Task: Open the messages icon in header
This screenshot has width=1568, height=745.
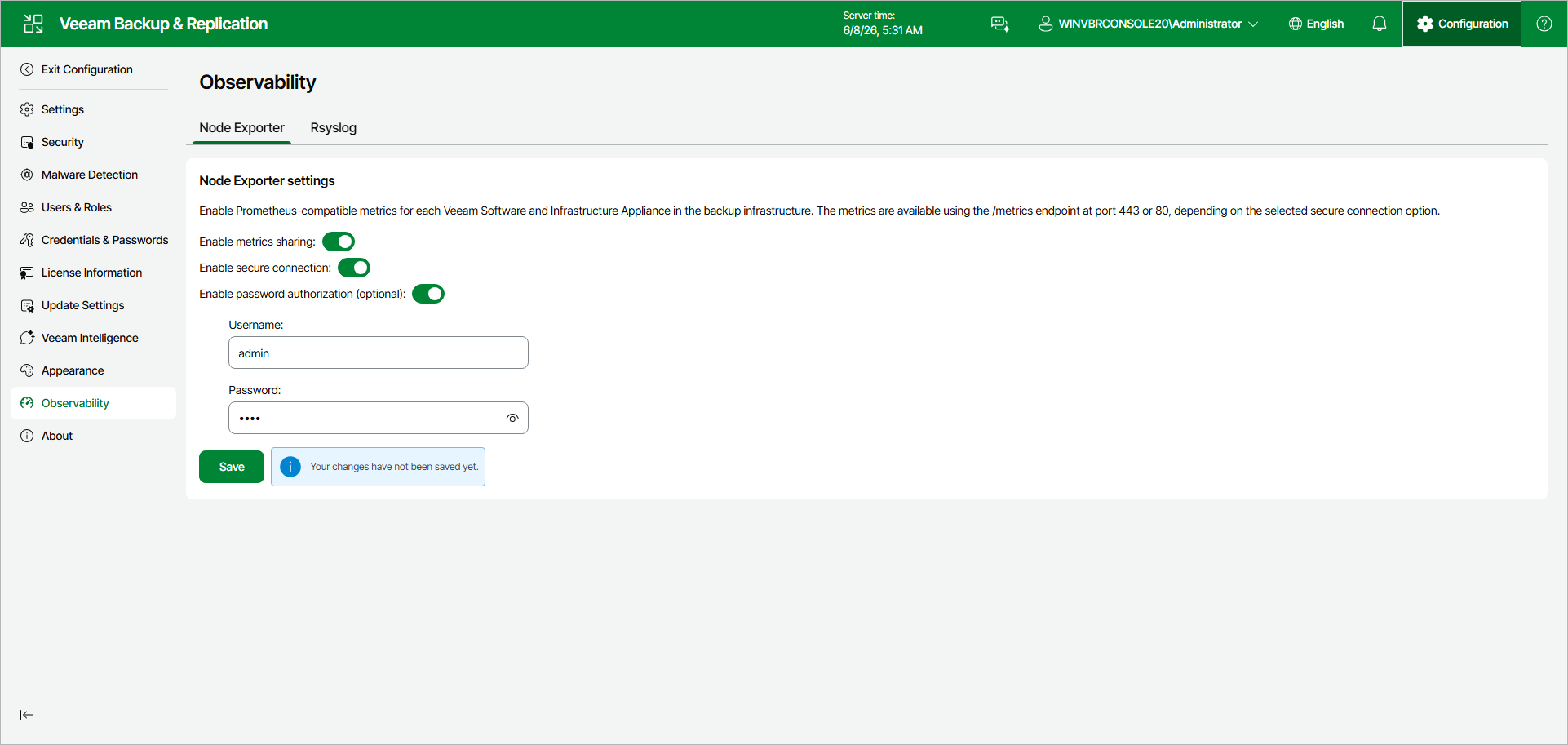Action: (x=1000, y=24)
